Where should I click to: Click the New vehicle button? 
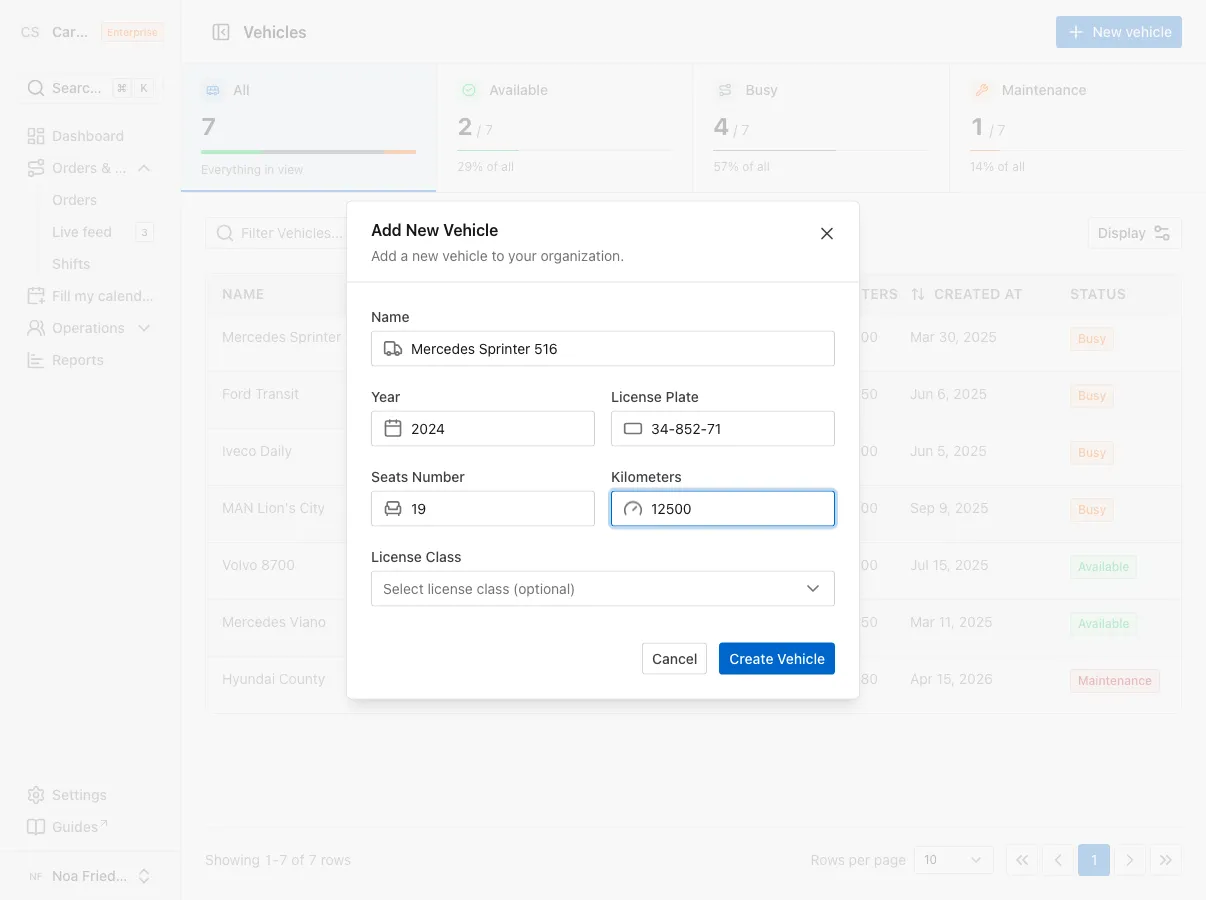coord(1119,32)
